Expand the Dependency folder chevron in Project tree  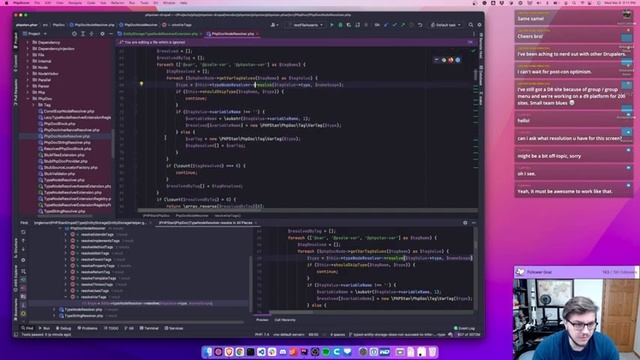pyautogui.click(x=28, y=42)
